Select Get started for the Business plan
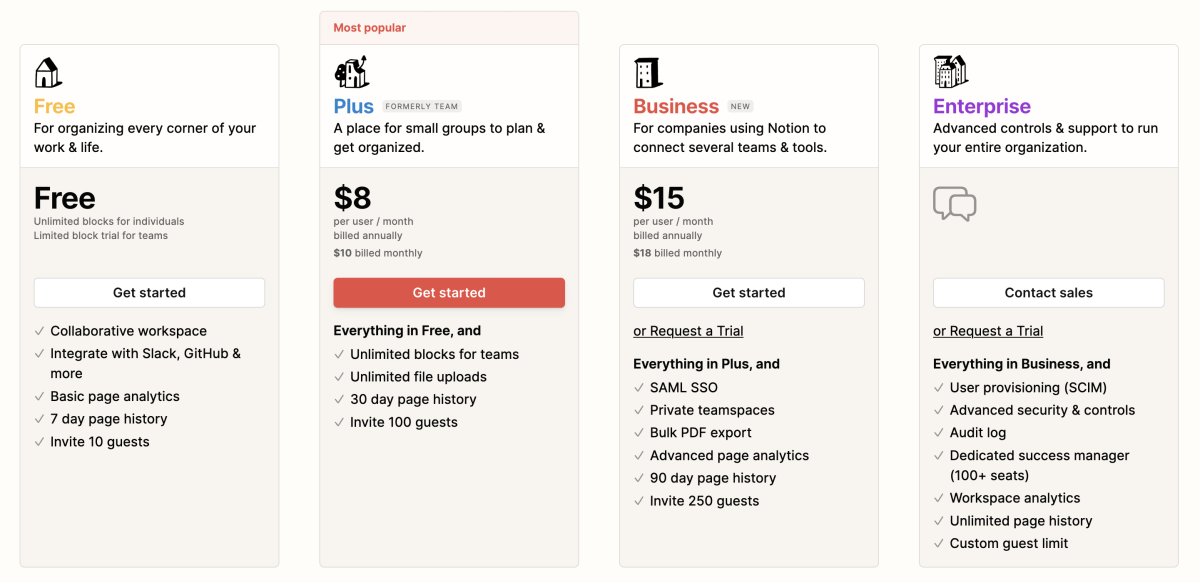Viewport: 1200px width, 583px height. 749,293
